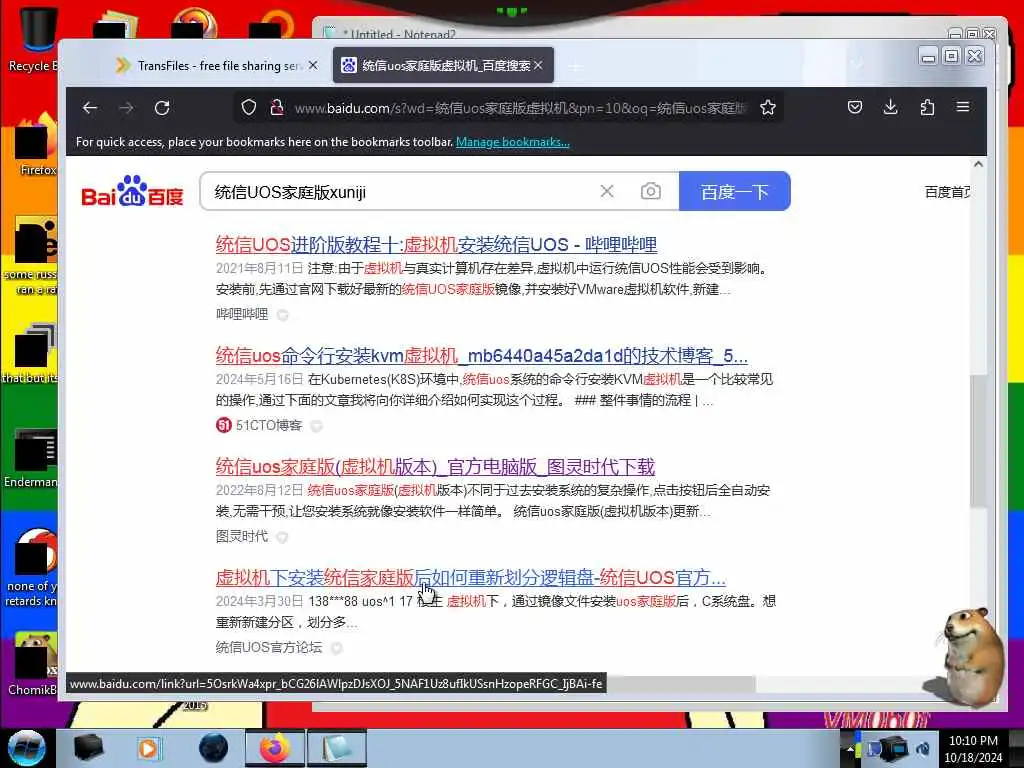The image size is (1024, 768).
Task: Open the Pocket save icon
Action: [x=855, y=107]
